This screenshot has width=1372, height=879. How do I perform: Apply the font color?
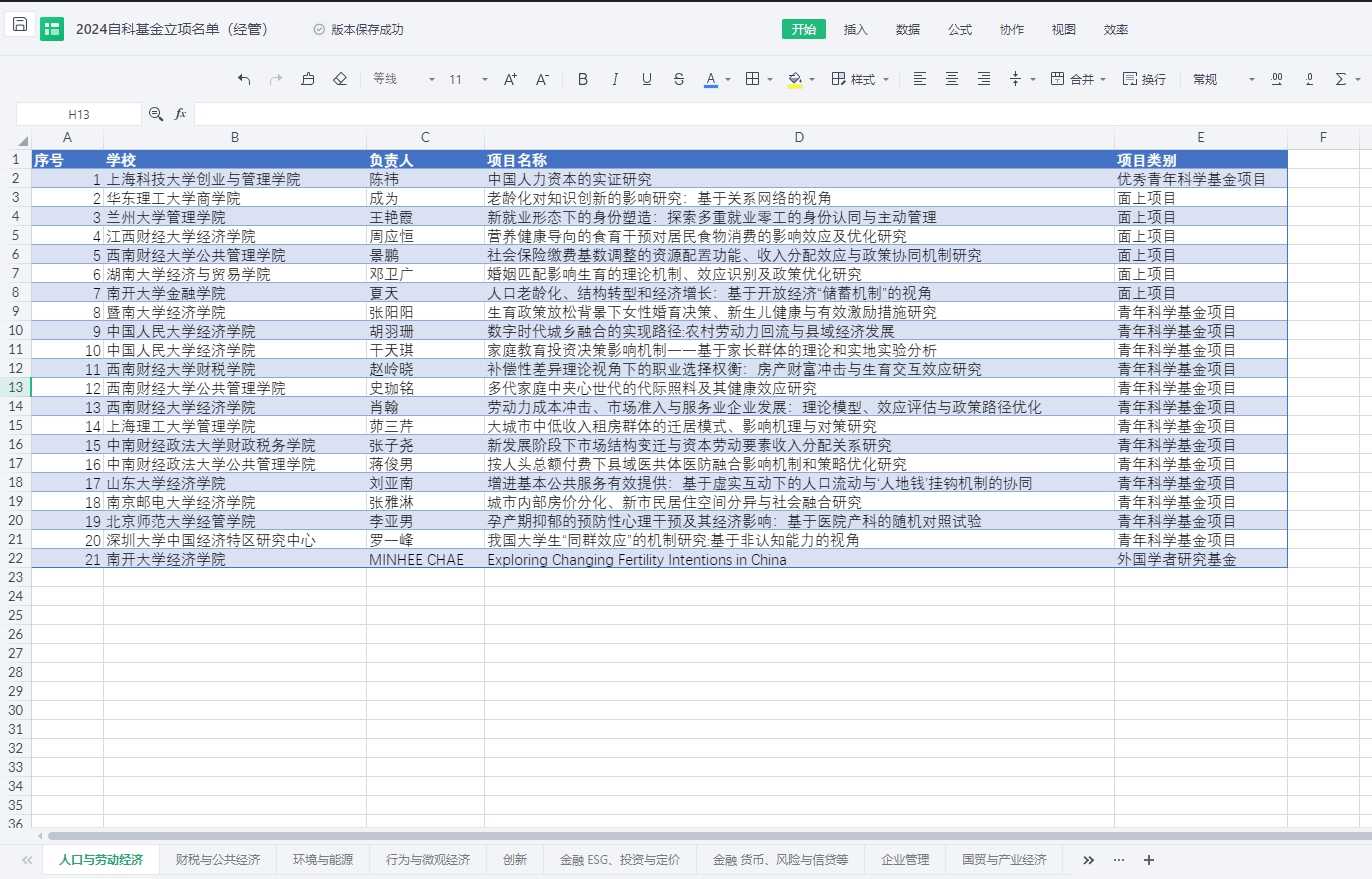coord(711,79)
